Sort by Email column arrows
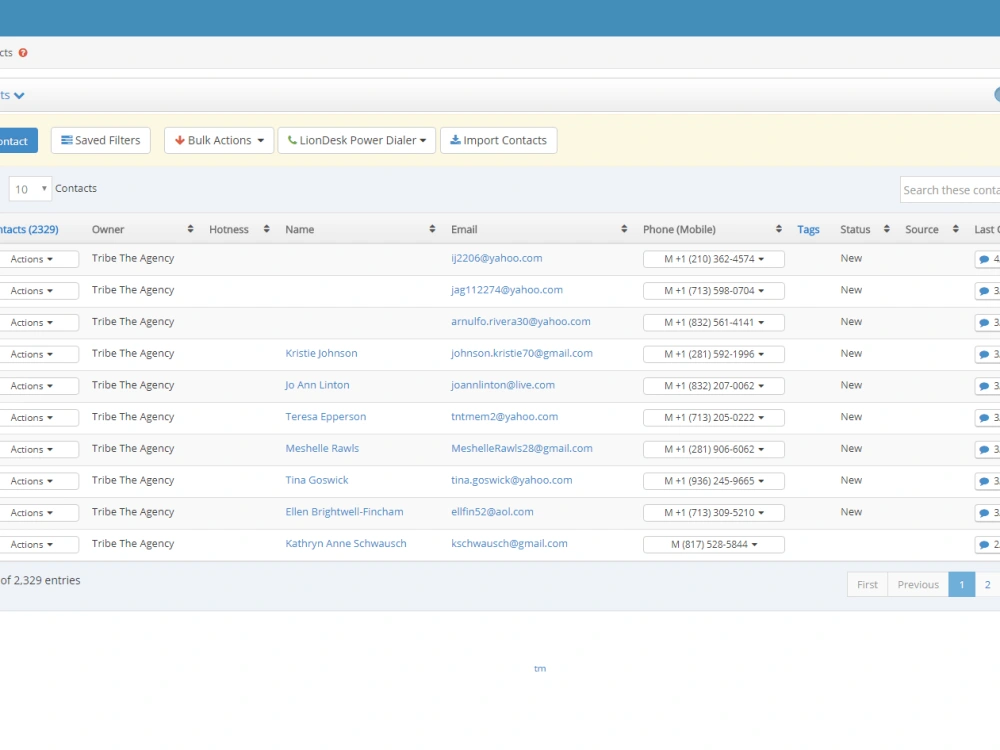The height and width of the screenshot is (750, 1000). click(x=624, y=229)
